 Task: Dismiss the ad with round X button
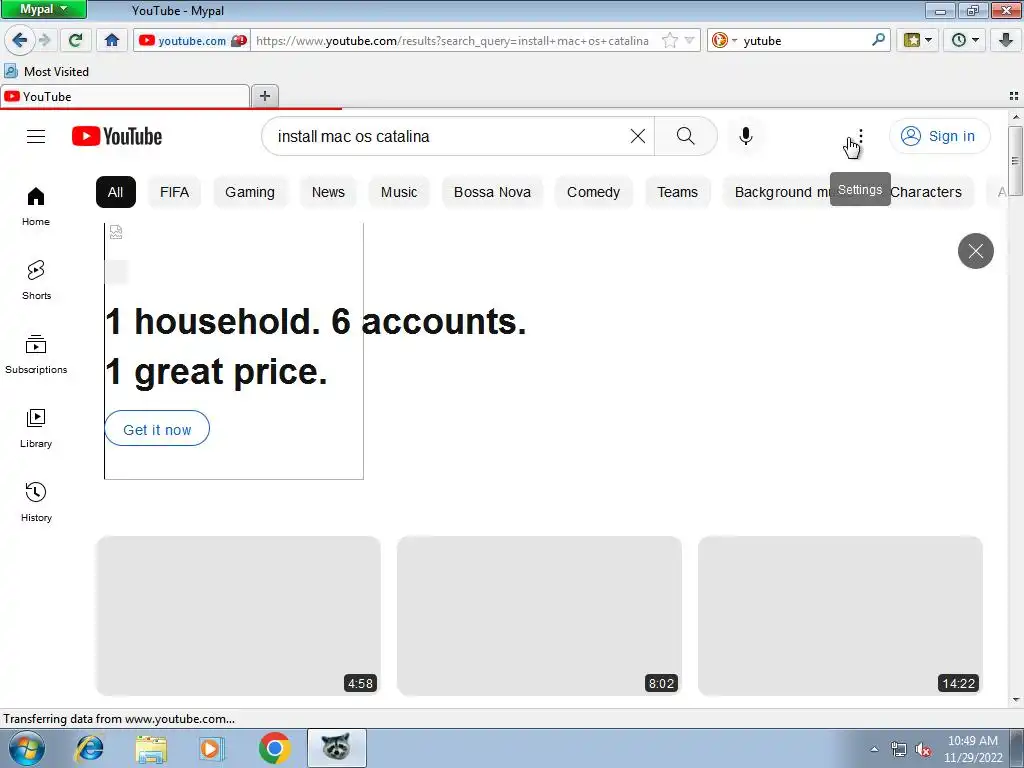tap(976, 251)
